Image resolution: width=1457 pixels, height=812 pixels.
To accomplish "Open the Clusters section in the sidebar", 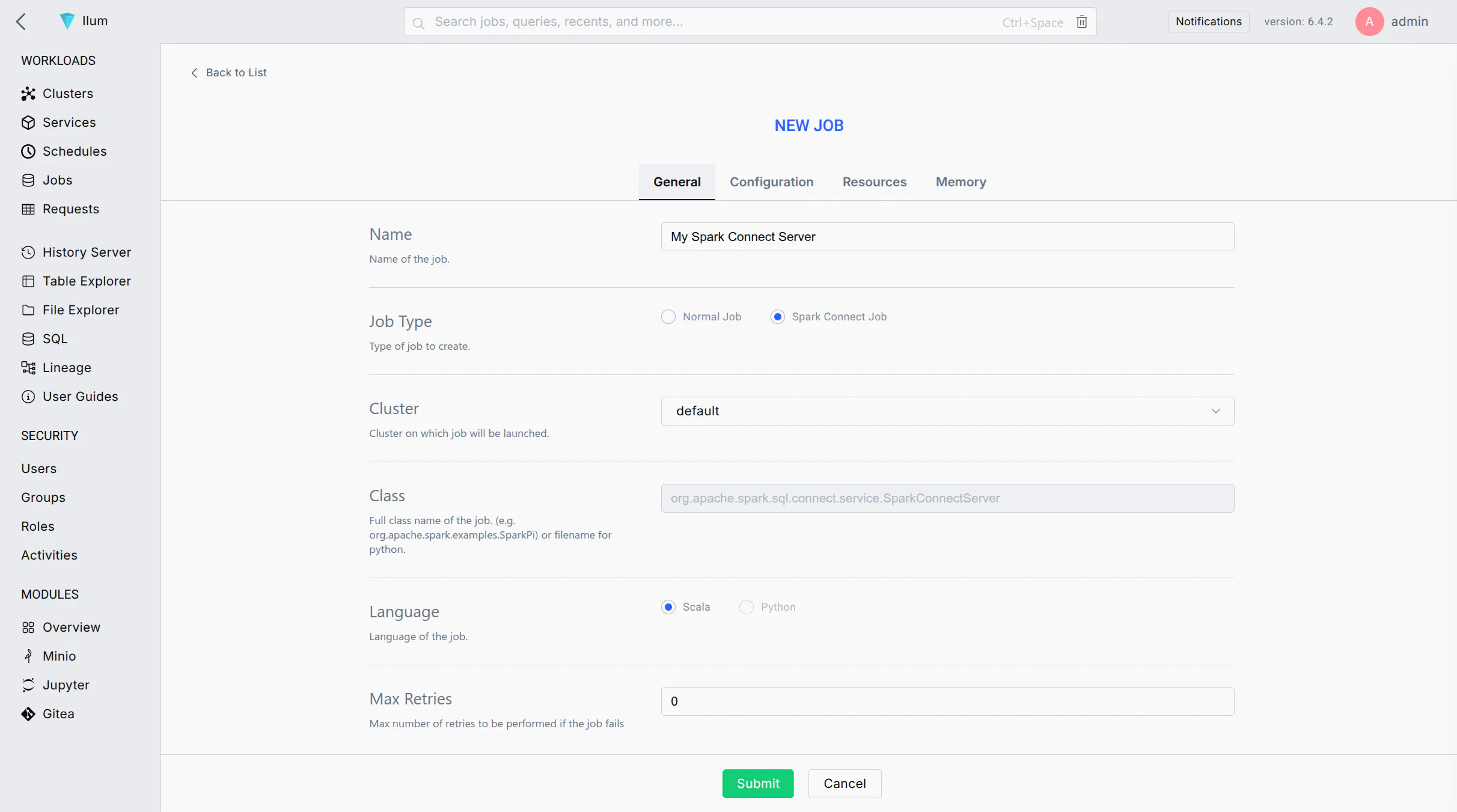I will click(x=68, y=93).
